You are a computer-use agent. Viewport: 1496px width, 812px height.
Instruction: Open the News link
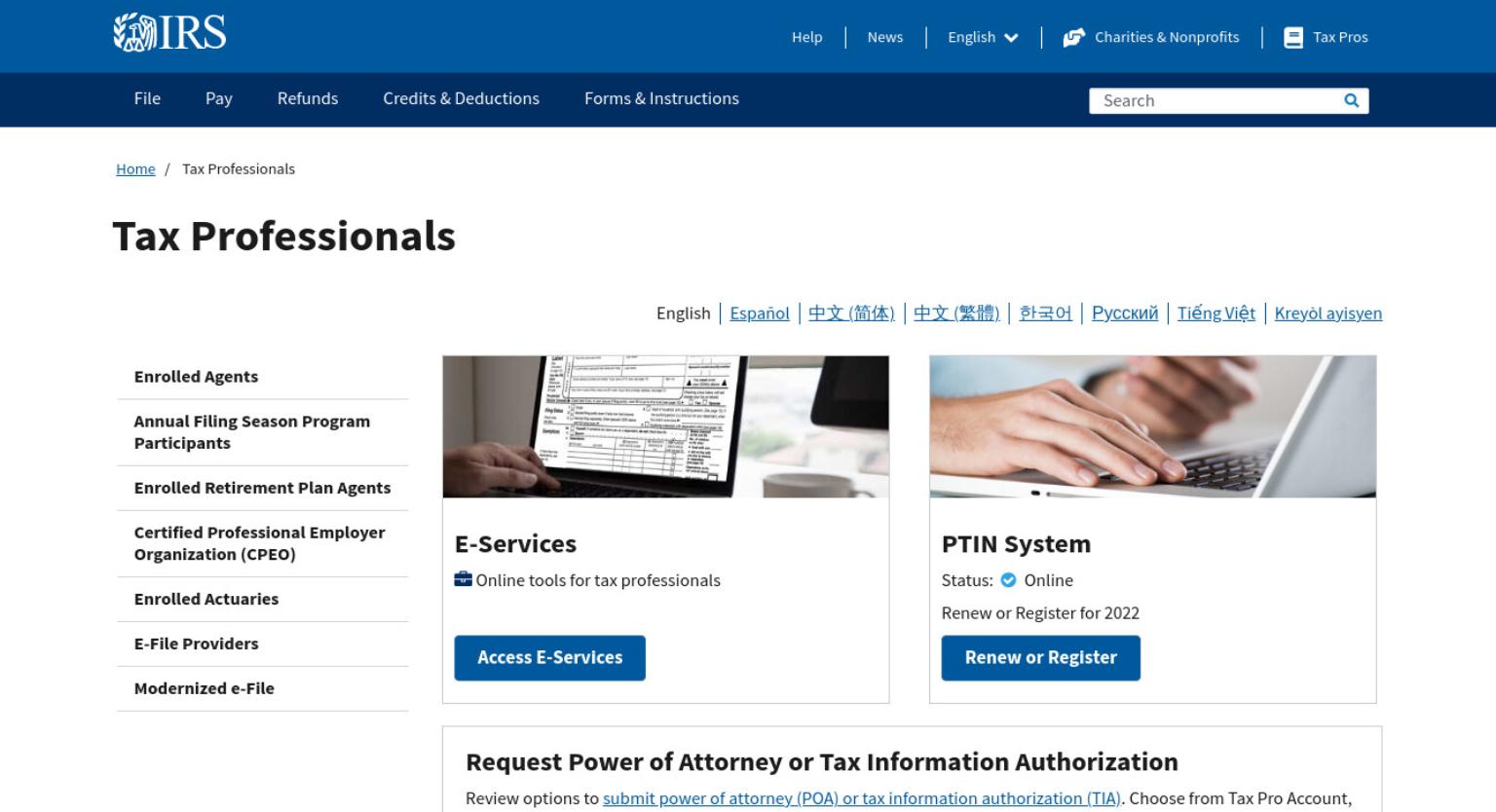[x=885, y=37]
